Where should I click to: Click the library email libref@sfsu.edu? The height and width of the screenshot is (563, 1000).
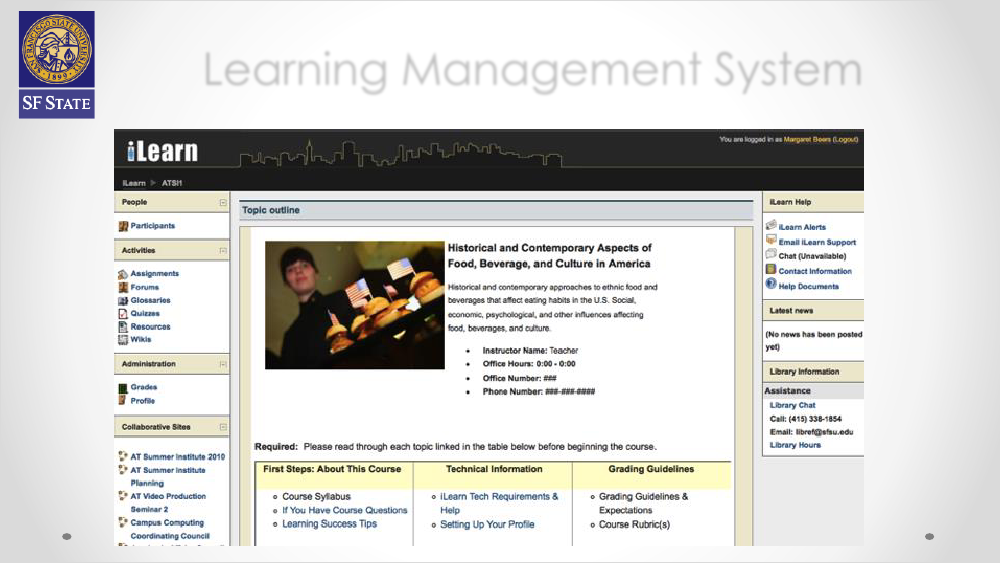[x=824, y=432]
